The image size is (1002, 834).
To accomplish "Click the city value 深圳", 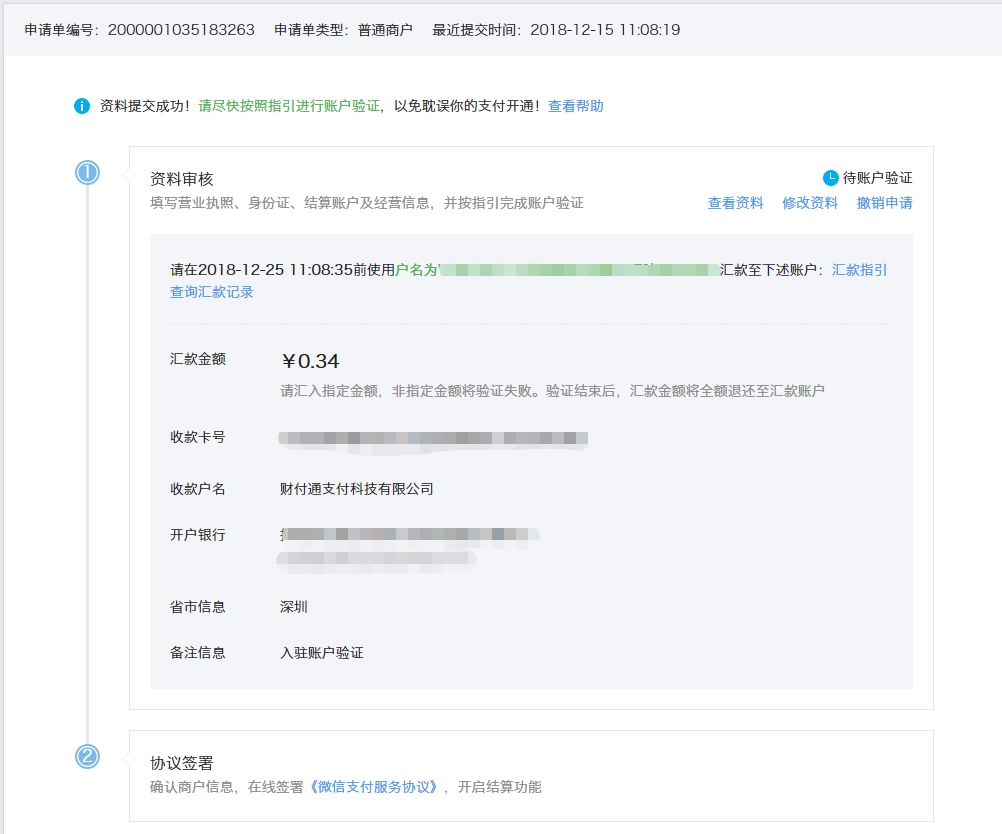I will pyautogui.click(x=294, y=607).
